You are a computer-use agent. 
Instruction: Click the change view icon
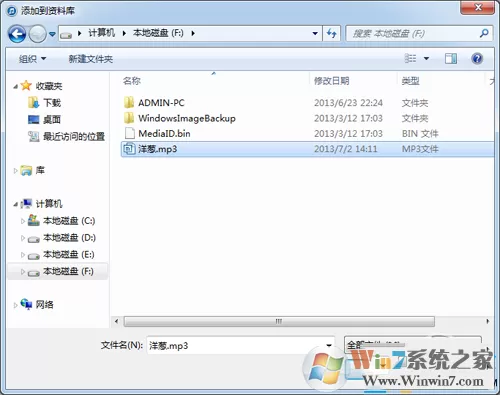point(410,59)
